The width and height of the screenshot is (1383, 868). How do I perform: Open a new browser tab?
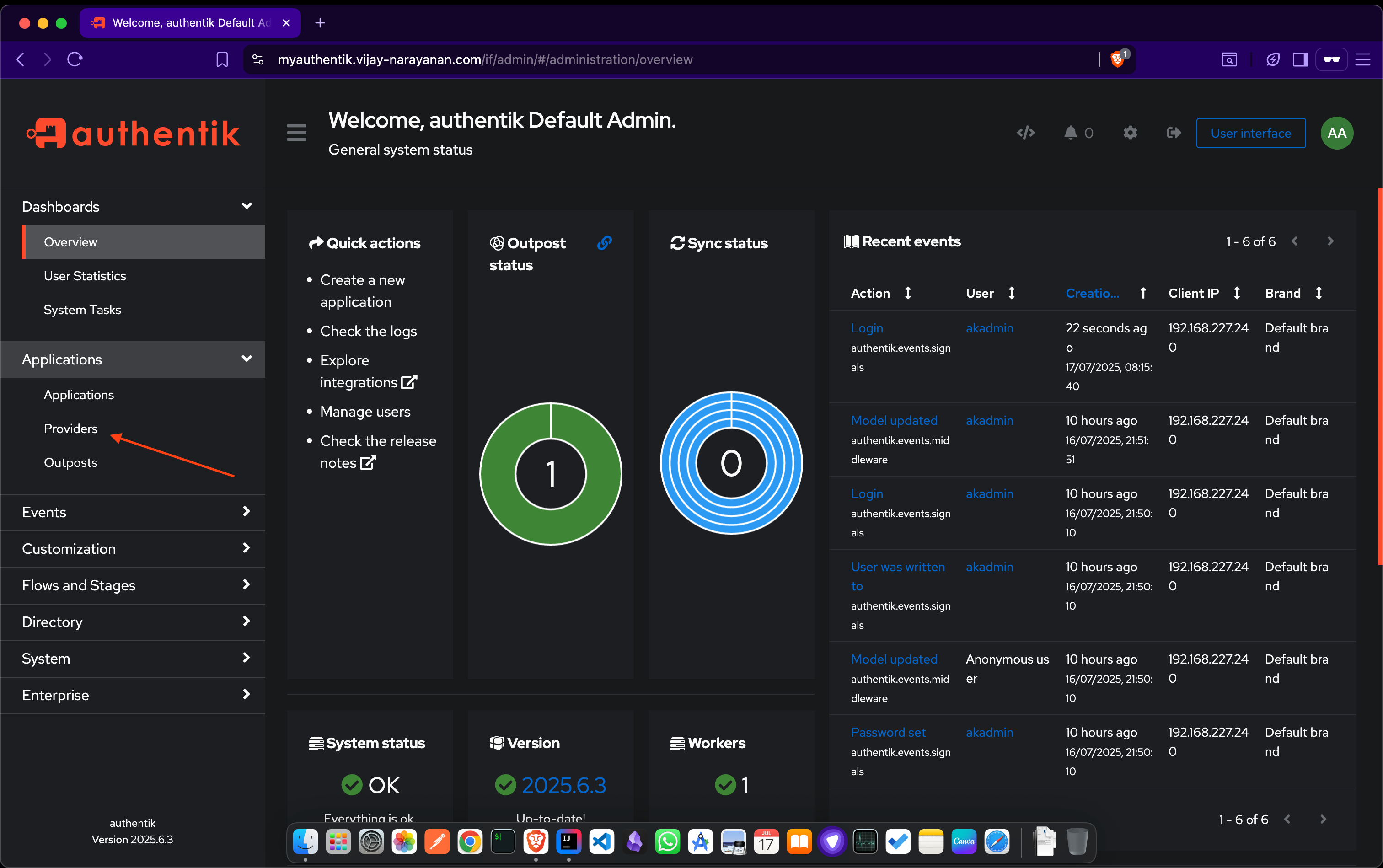point(320,23)
